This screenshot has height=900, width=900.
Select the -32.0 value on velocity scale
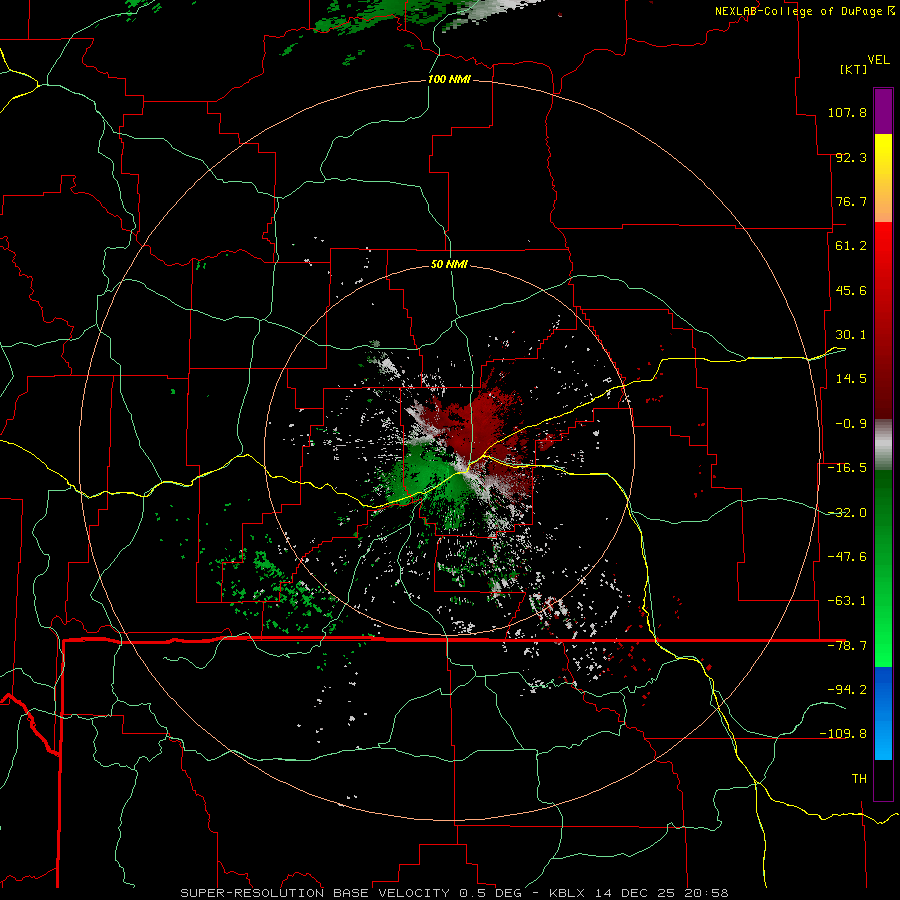coord(847,513)
